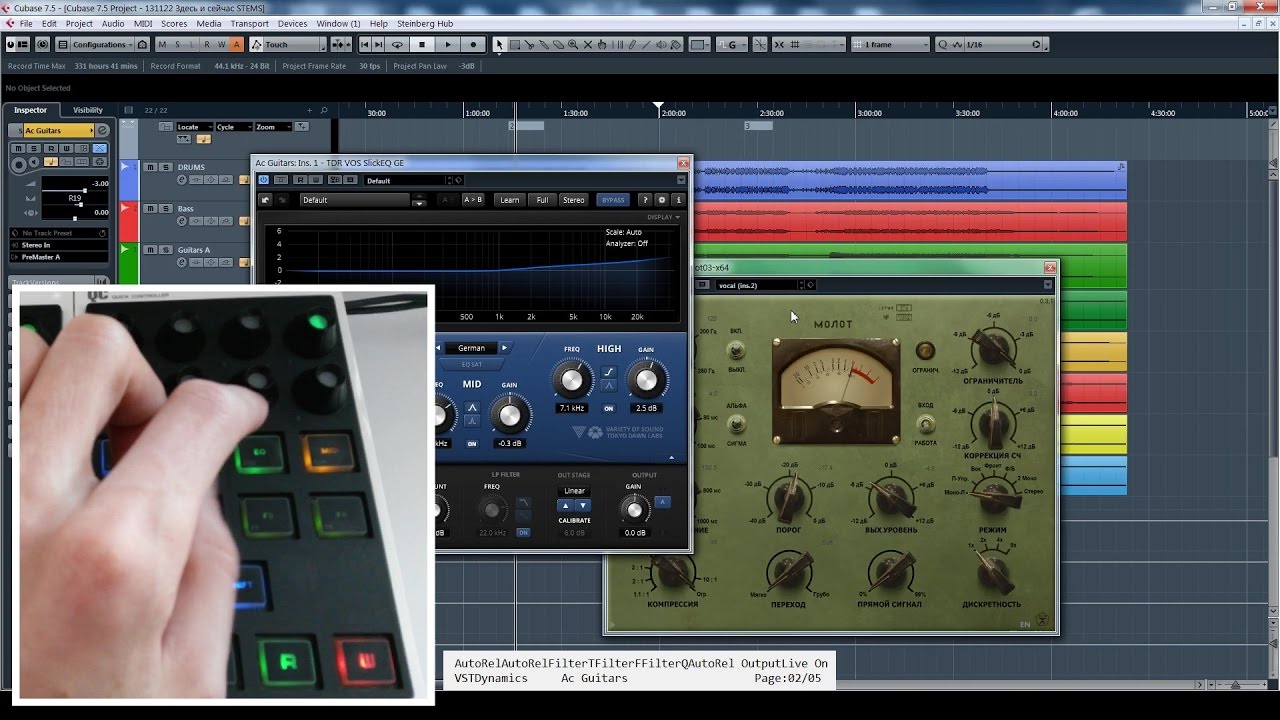Select the Split scissors tool

529,45
